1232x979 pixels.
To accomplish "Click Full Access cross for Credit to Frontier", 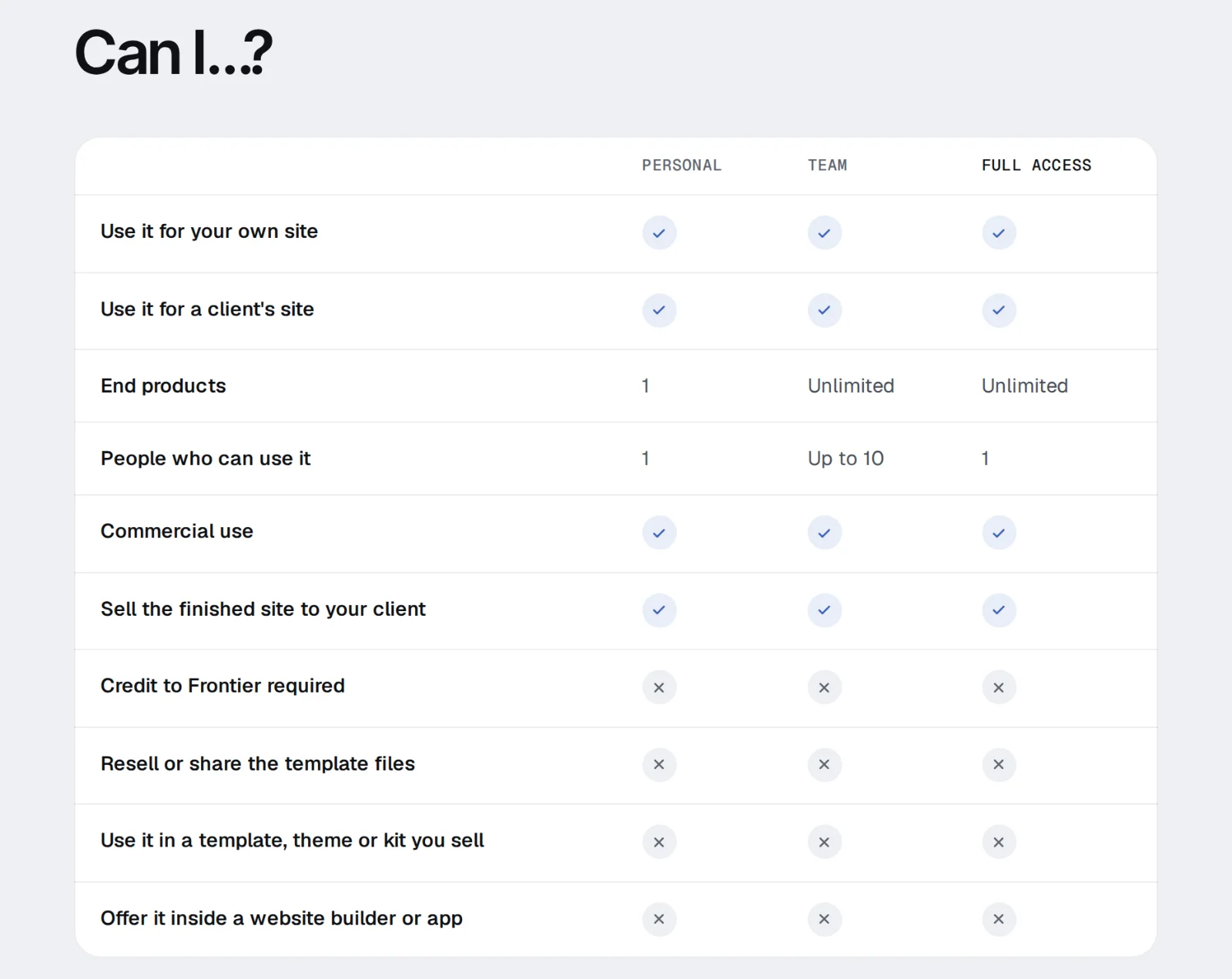I will point(999,687).
